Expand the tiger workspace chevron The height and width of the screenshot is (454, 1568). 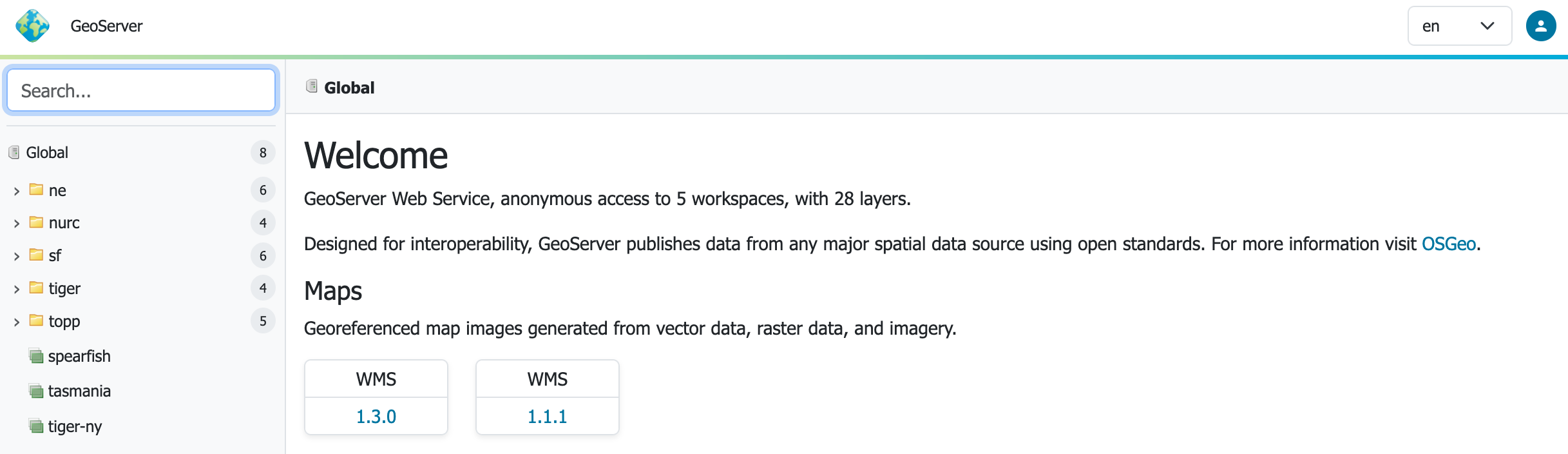[17, 289]
